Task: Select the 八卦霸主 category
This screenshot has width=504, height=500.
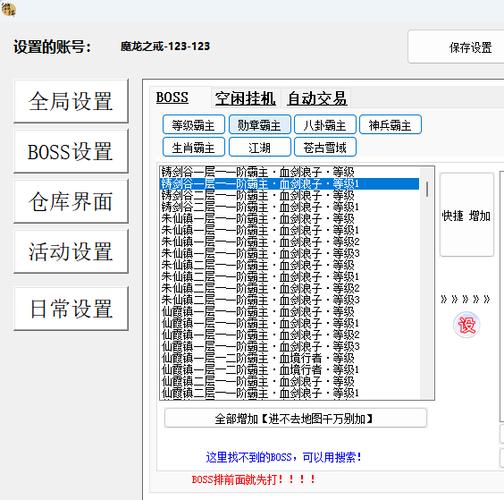Action: coord(325,125)
